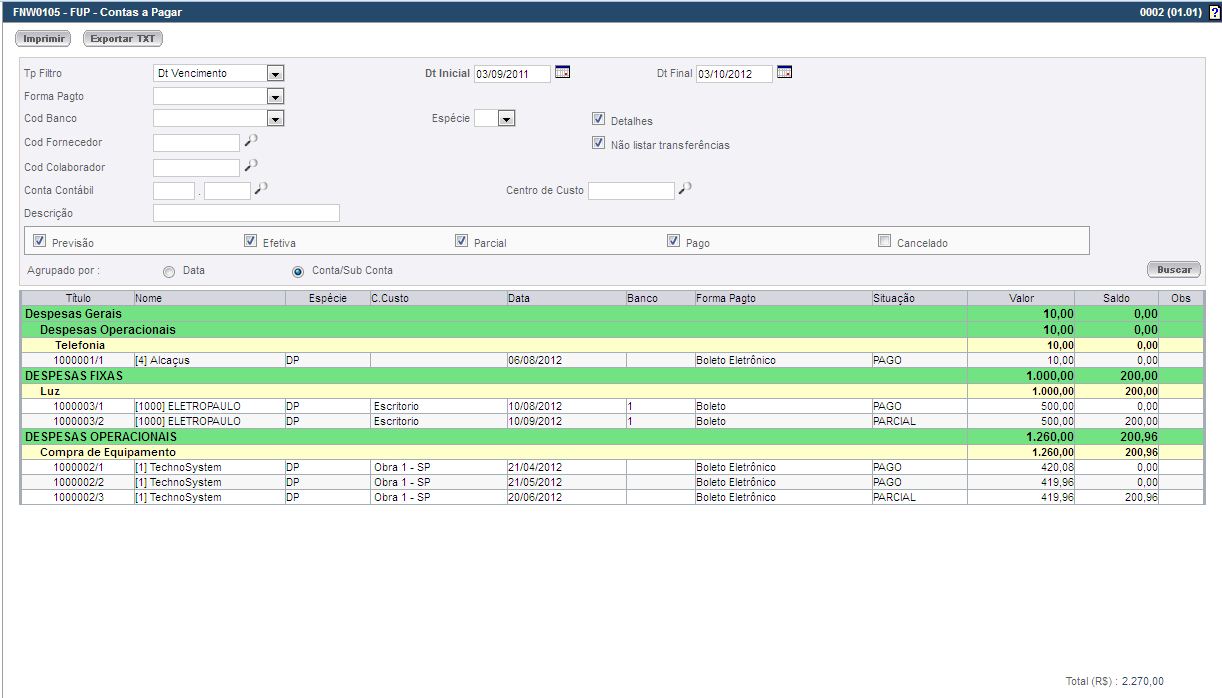Open the calendar picker for Dt Final
The height and width of the screenshot is (698, 1222).
click(785, 73)
